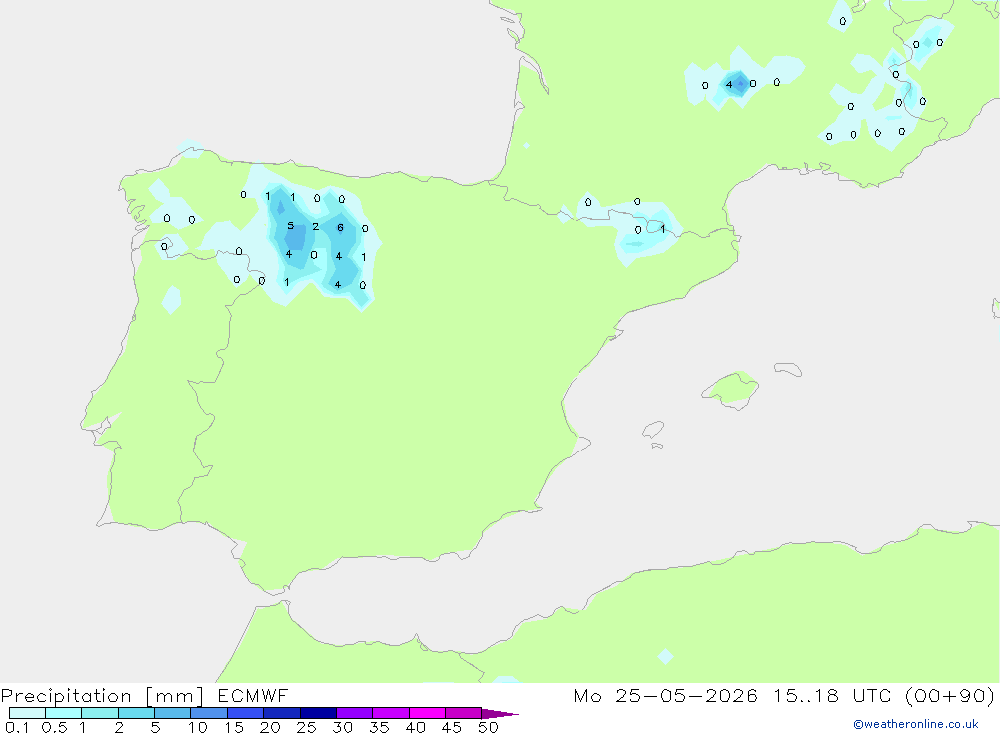Click the '40' legend label
Image resolution: width=1000 pixels, height=733 pixels.
click(416, 727)
